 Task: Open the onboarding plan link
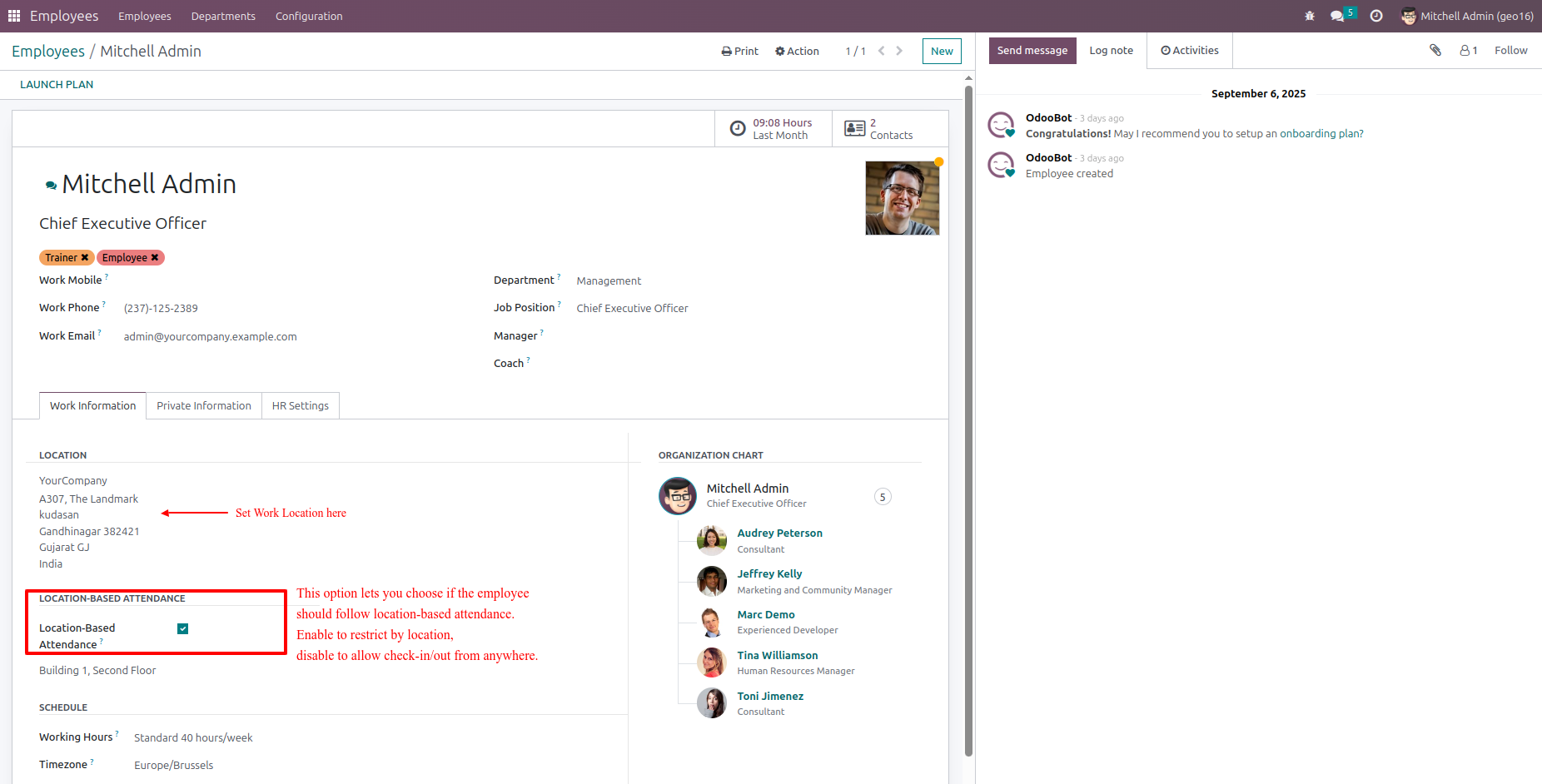[x=1320, y=133]
